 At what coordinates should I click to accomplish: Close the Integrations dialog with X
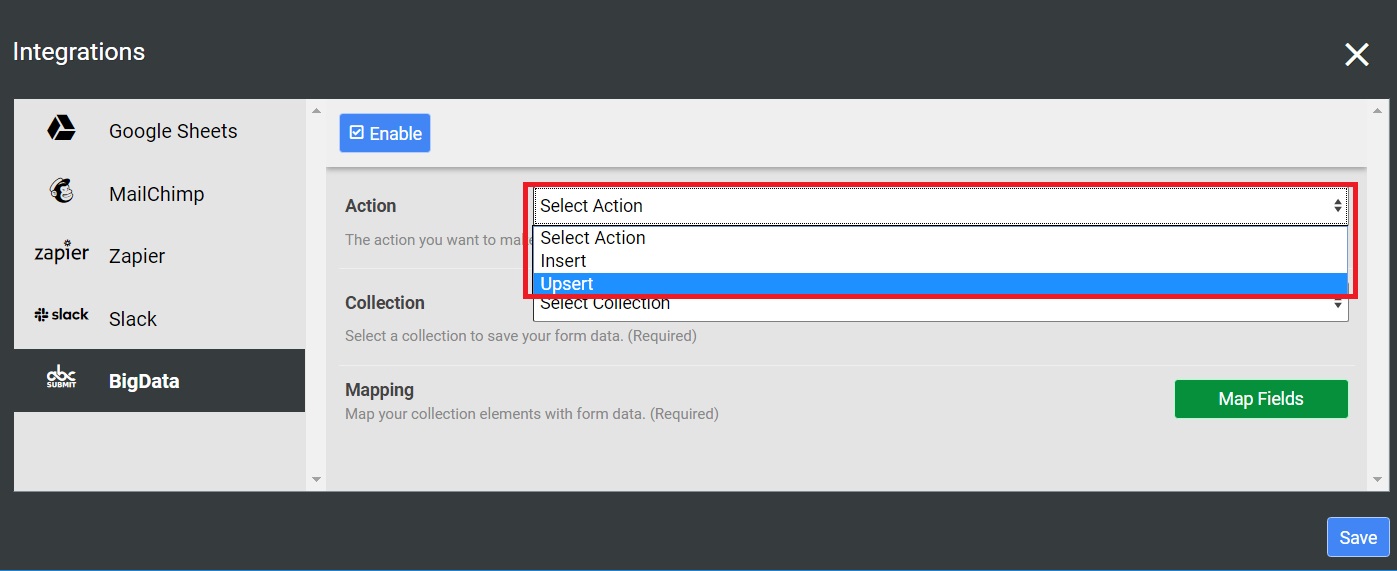coord(1356,55)
